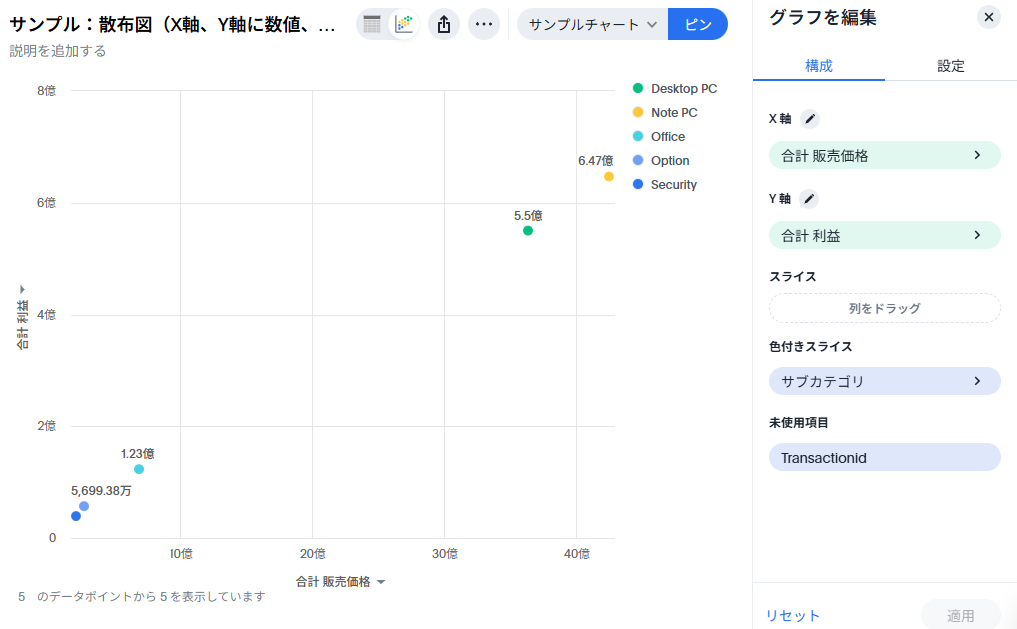Click the share/export icon
Image resolution: width=1017 pixels, height=629 pixels.
pos(444,24)
